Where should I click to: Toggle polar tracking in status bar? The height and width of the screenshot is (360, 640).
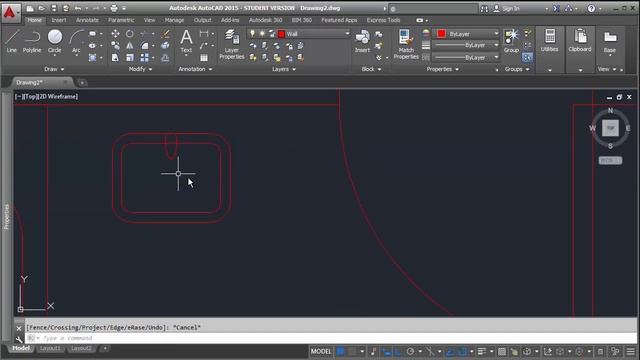pos(411,351)
